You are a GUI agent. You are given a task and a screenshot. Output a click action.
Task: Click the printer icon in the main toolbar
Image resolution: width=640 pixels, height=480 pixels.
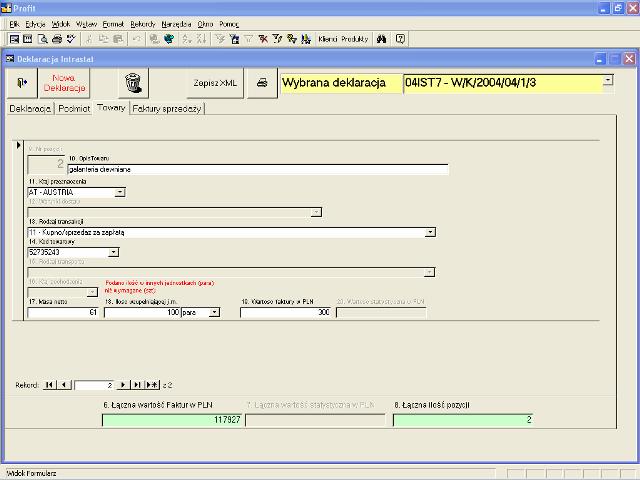57,39
